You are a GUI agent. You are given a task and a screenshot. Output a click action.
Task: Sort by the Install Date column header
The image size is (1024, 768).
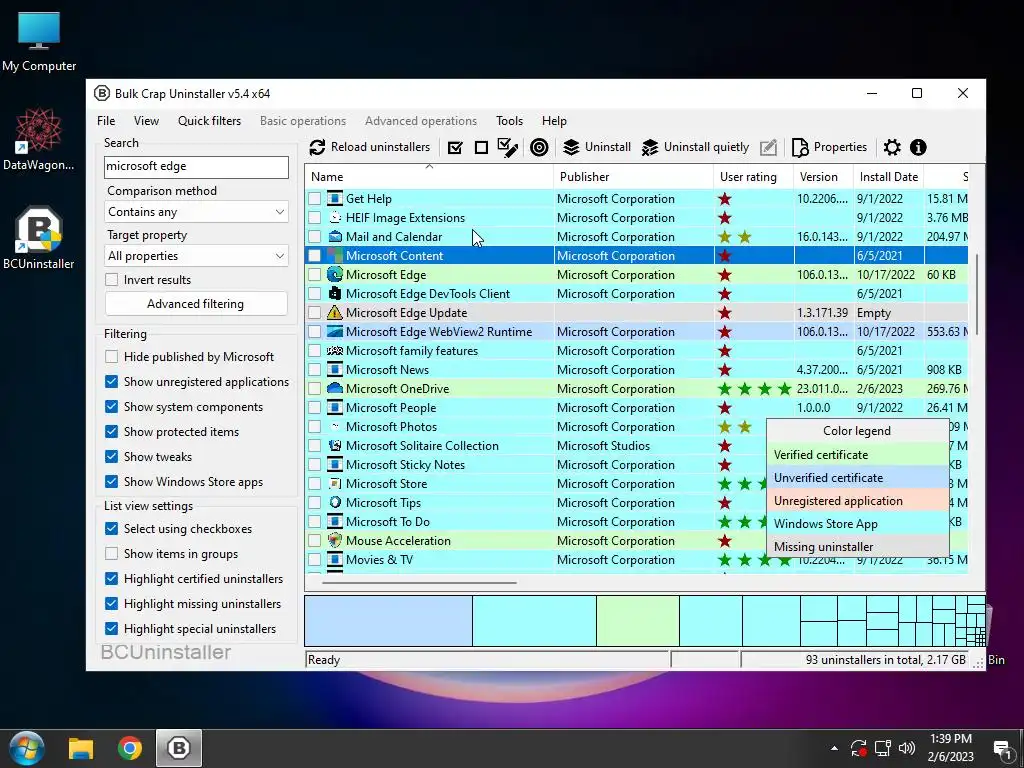[889, 177]
